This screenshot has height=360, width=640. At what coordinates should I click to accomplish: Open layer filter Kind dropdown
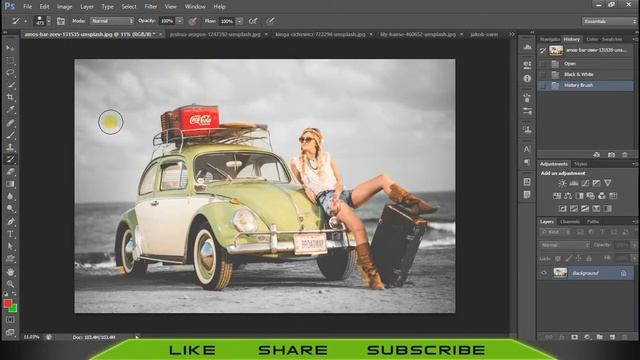[x=554, y=232]
